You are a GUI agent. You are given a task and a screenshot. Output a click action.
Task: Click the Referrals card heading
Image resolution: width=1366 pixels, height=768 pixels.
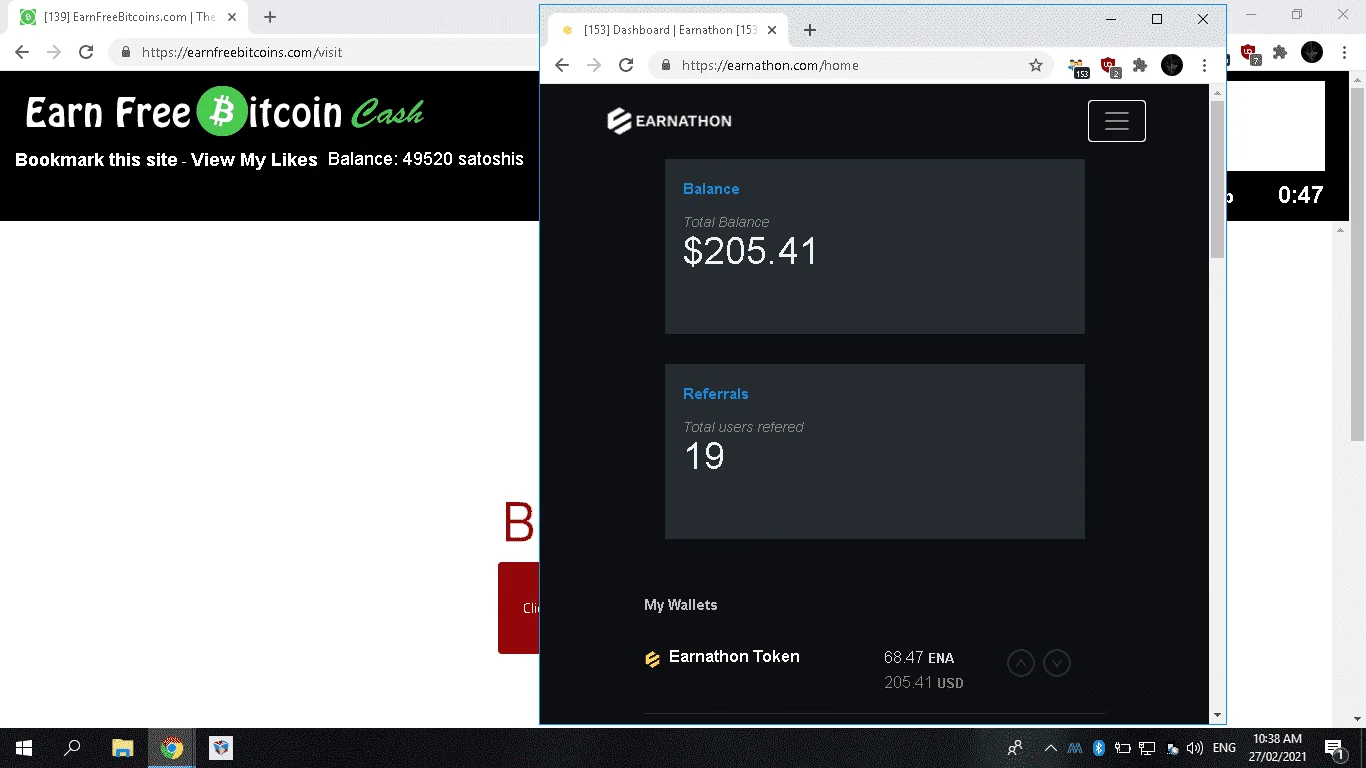(716, 394)
